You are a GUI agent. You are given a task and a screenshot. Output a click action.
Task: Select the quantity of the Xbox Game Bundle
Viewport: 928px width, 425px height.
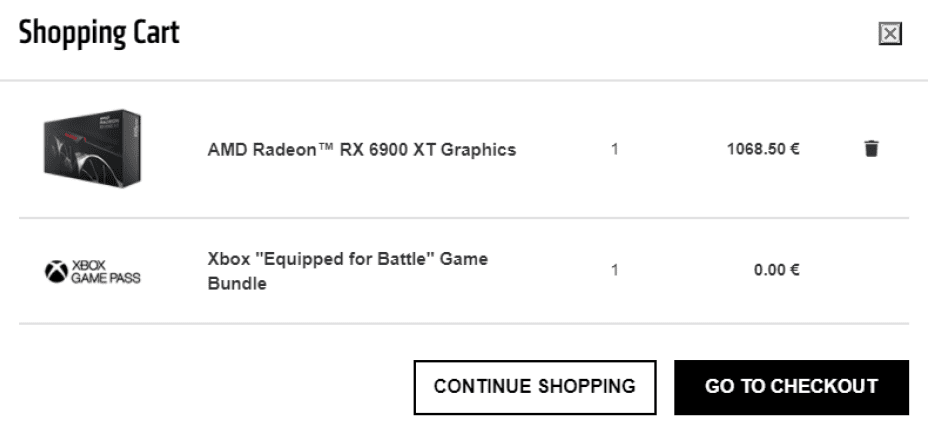615,270
